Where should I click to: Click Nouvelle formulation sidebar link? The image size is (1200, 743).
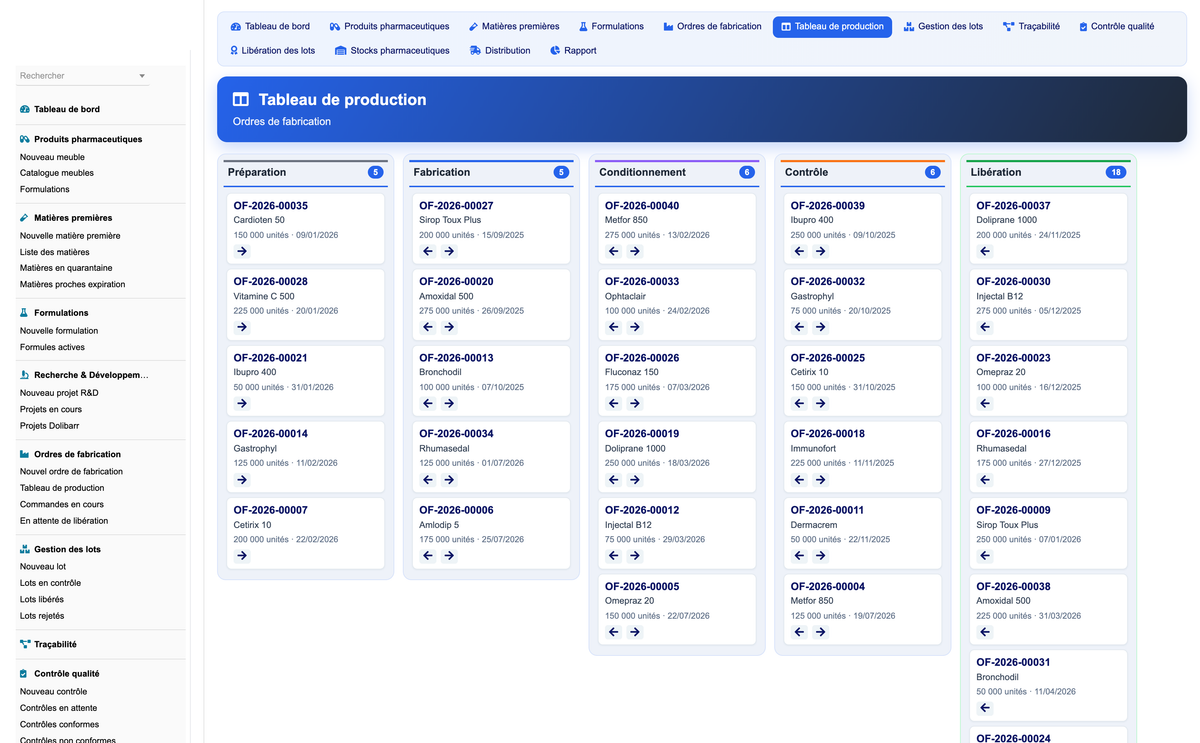59,331
